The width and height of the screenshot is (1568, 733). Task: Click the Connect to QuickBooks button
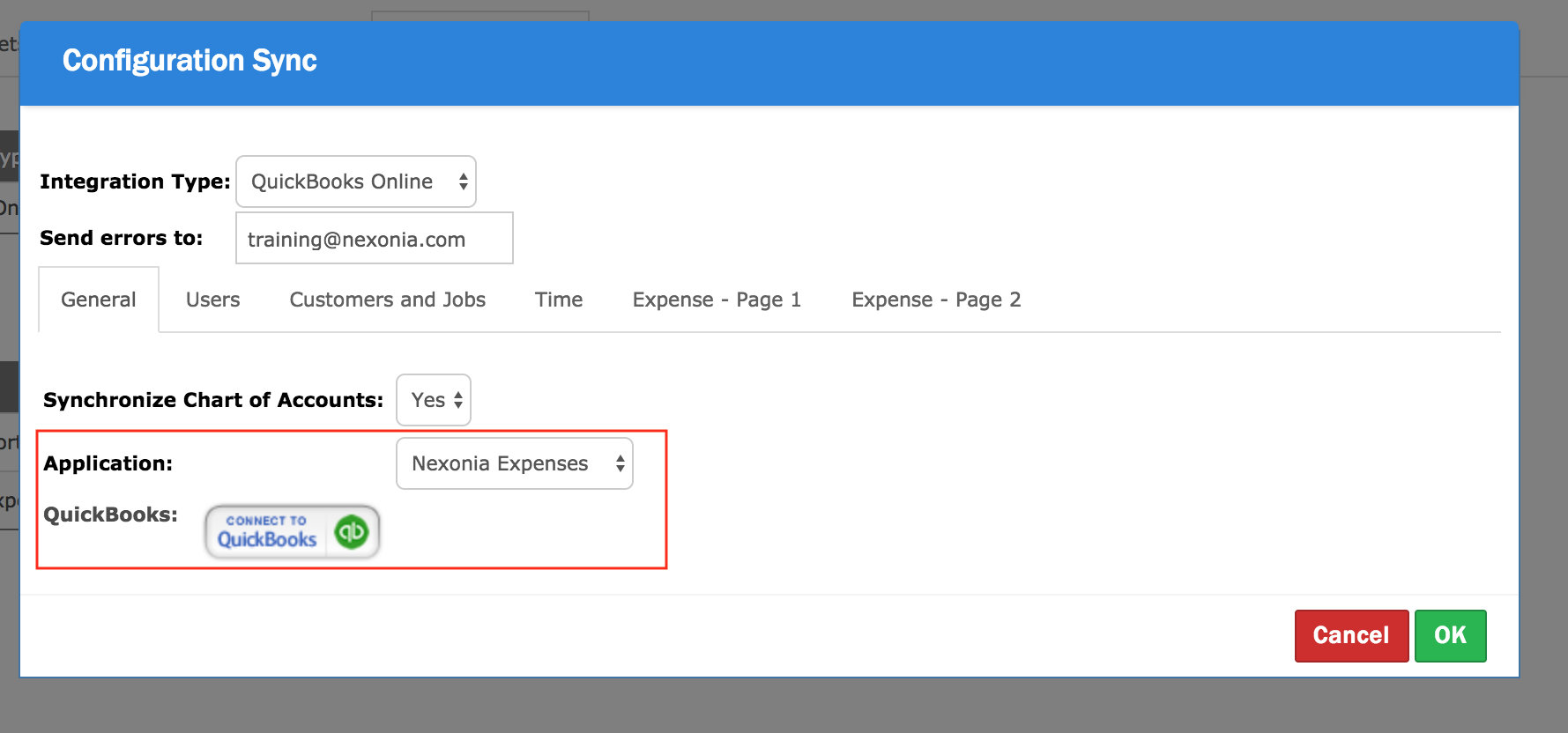[293, 531]
